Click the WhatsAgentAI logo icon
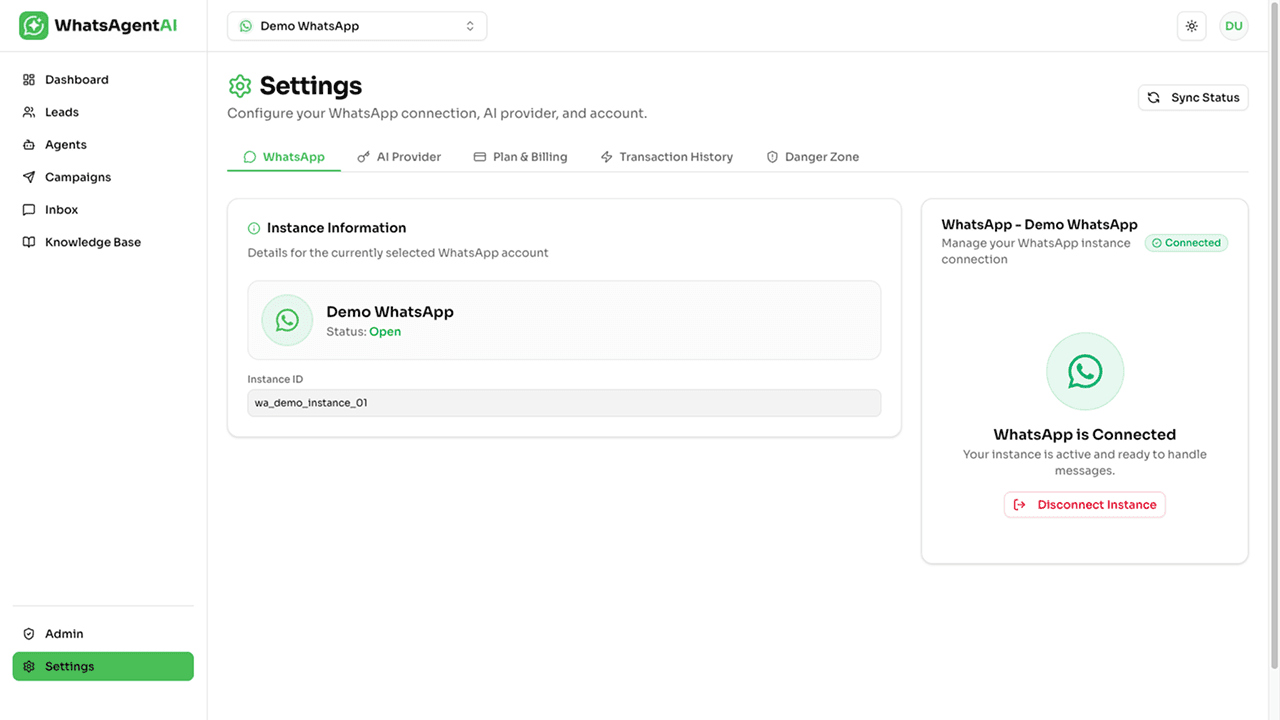Screen dimensions: 1280x720 point(34,26)
